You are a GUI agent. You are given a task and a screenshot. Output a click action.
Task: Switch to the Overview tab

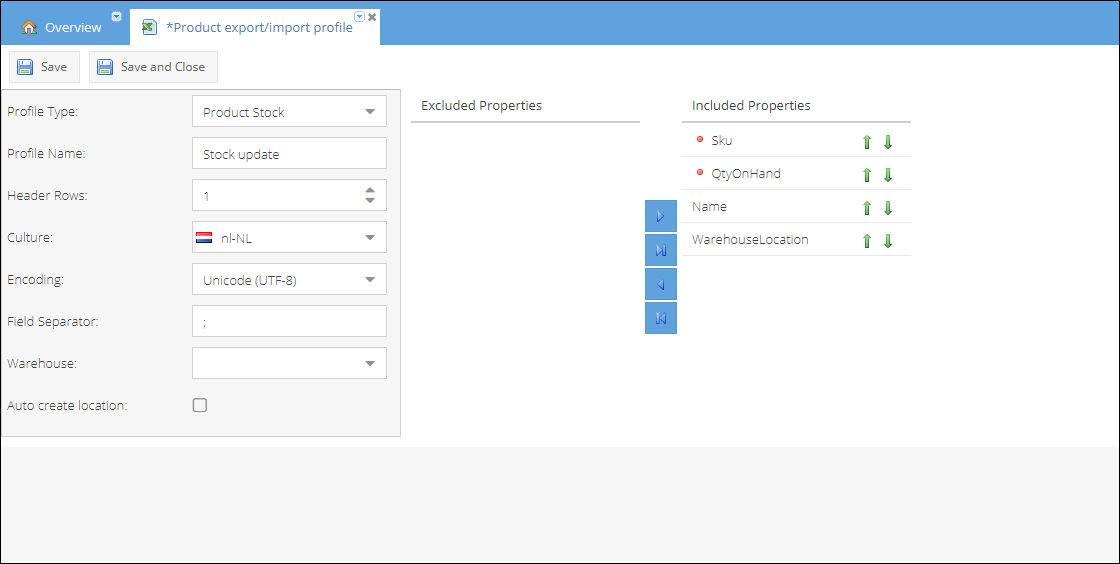click(62, 27)
